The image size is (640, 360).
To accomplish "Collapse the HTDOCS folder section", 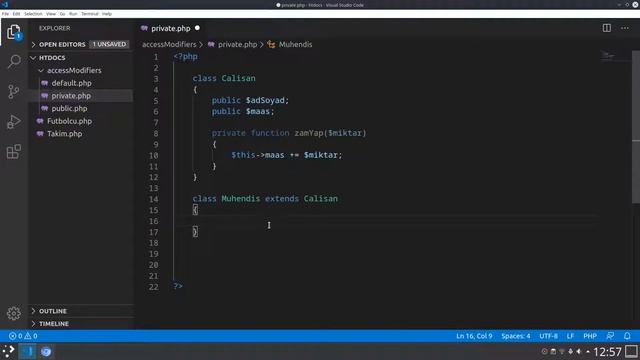I will (33, 58).
